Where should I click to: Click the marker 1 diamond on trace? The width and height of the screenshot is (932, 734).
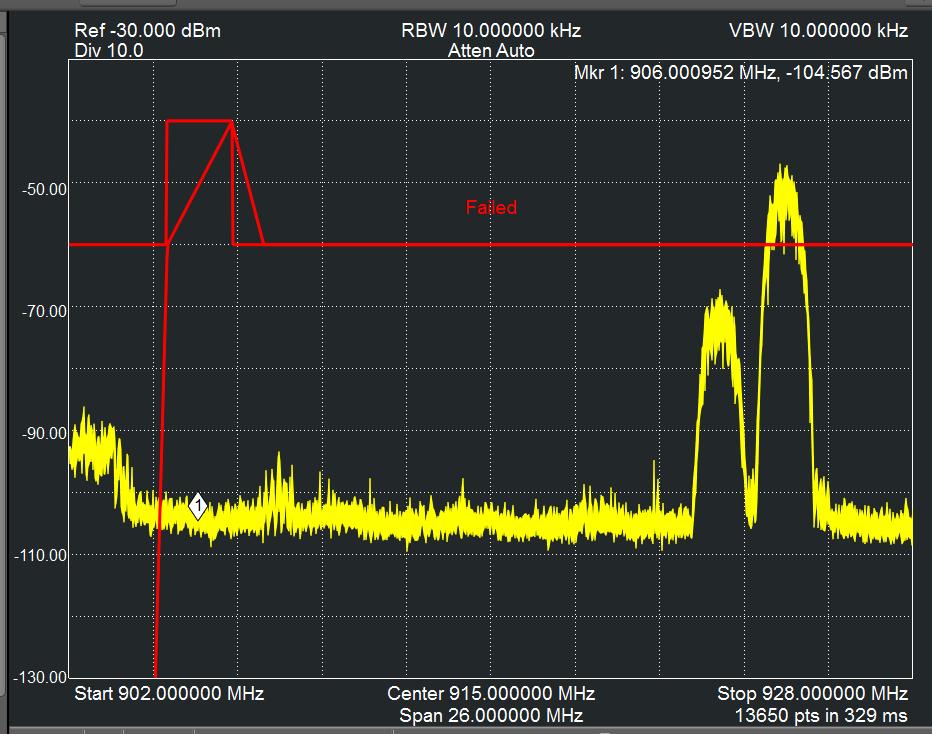pyautogui.click(x=198, y=507)
